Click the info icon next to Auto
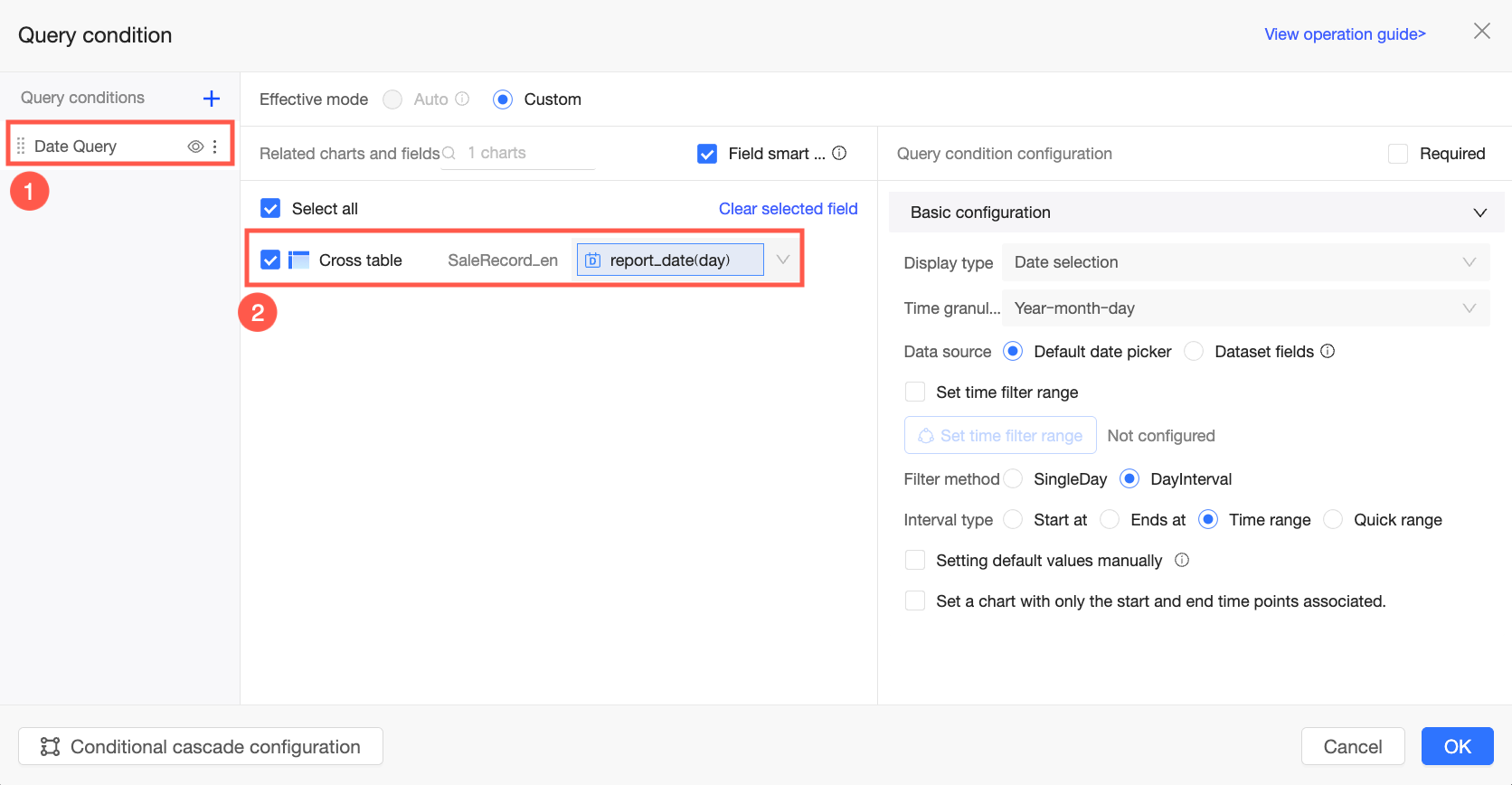The image size is (1512, 785). click(462, 99)
